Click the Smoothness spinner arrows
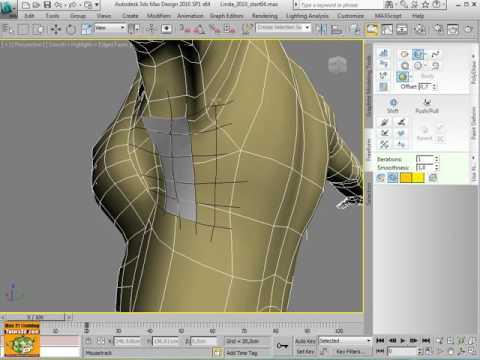This screenshot has height=360, width=480. [437, 167]
